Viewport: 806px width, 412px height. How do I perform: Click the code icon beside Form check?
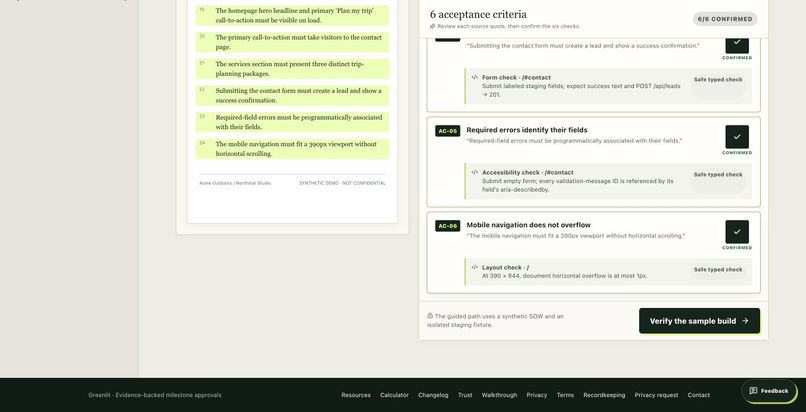pos(474,78)
